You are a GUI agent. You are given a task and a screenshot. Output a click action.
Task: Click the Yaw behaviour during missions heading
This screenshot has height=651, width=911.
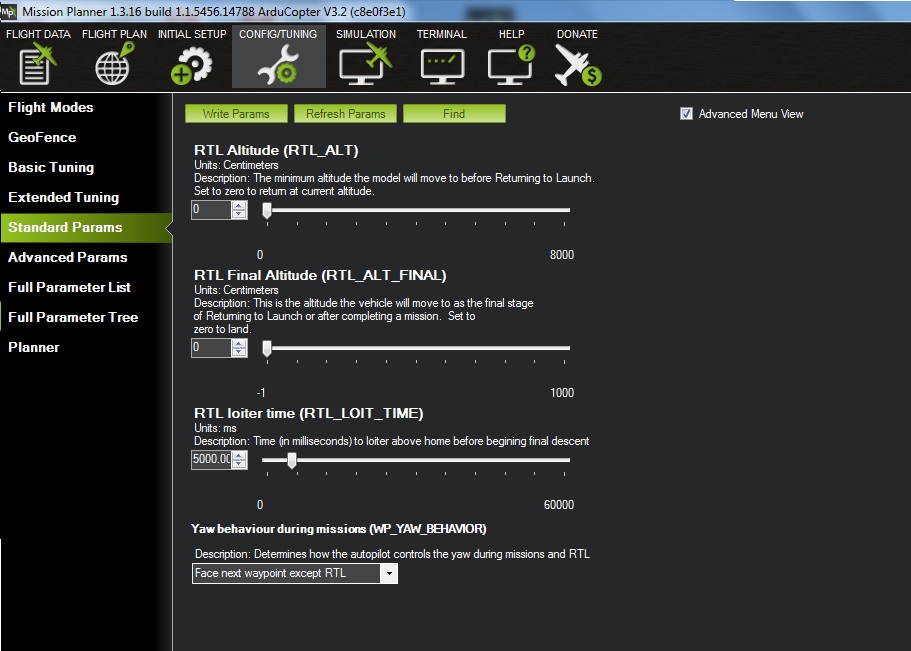coord(339,529)
